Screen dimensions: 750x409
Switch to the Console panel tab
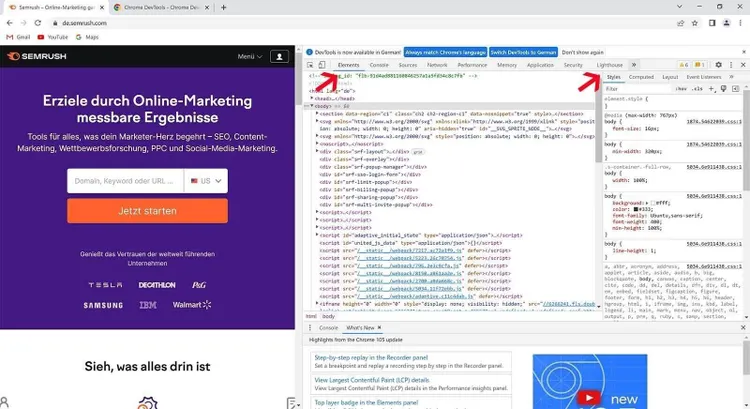pos(379,65)
